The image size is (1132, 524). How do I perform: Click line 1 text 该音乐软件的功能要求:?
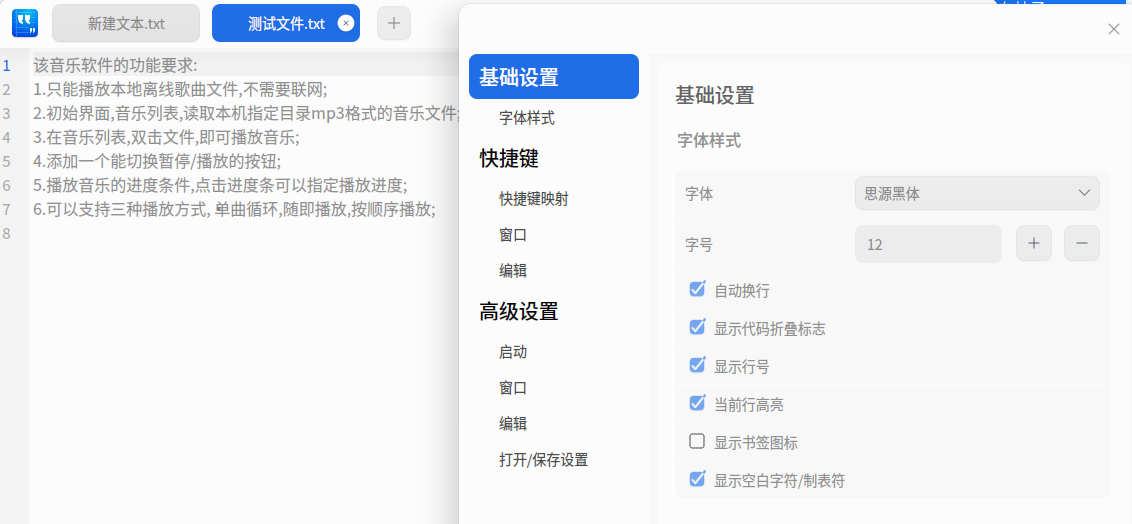pos(116,66)
